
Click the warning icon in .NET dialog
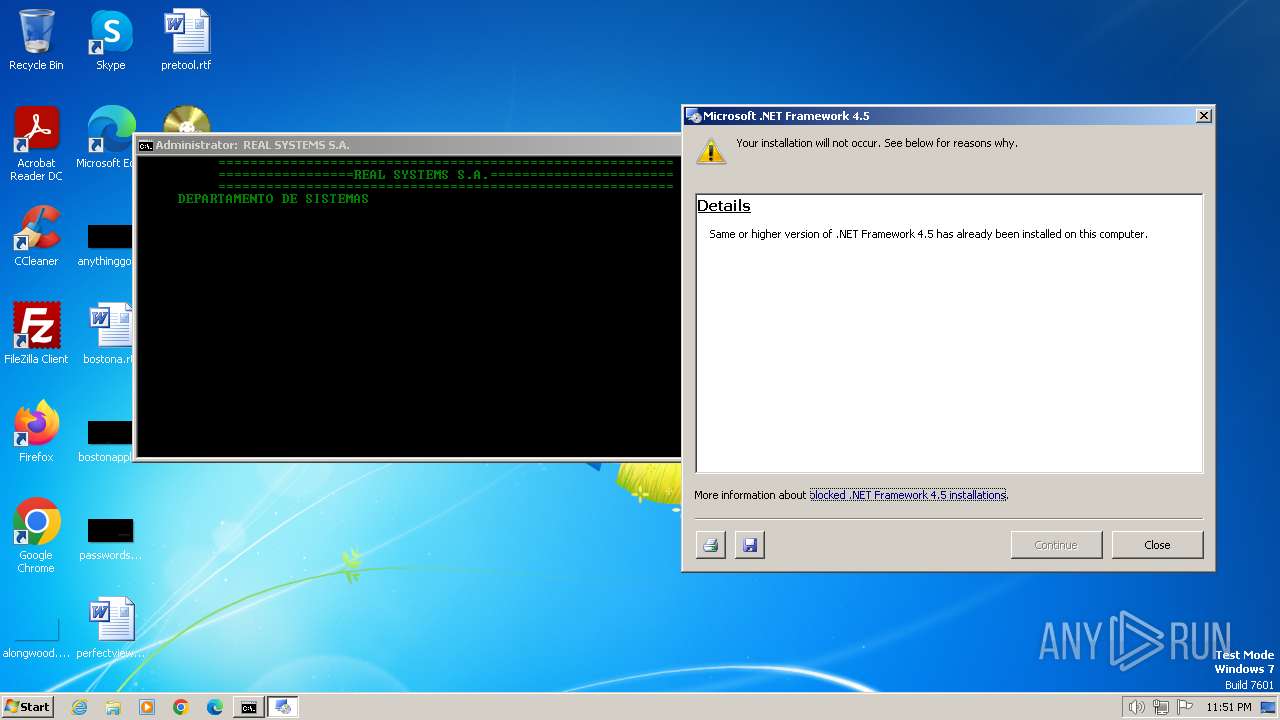[x=711, y=151]
